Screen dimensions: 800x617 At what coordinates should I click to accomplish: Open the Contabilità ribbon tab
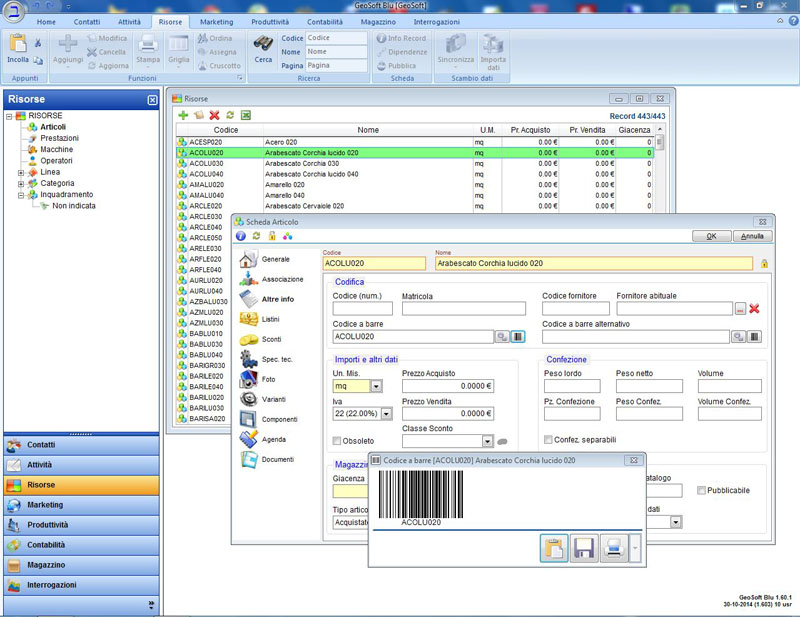[324, 21]
